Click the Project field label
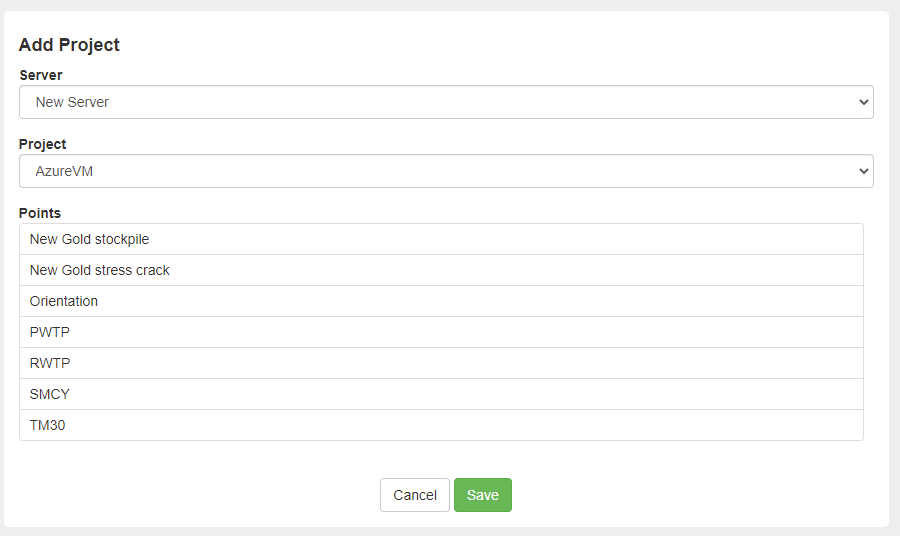The image size is (900, 536). 43,144
